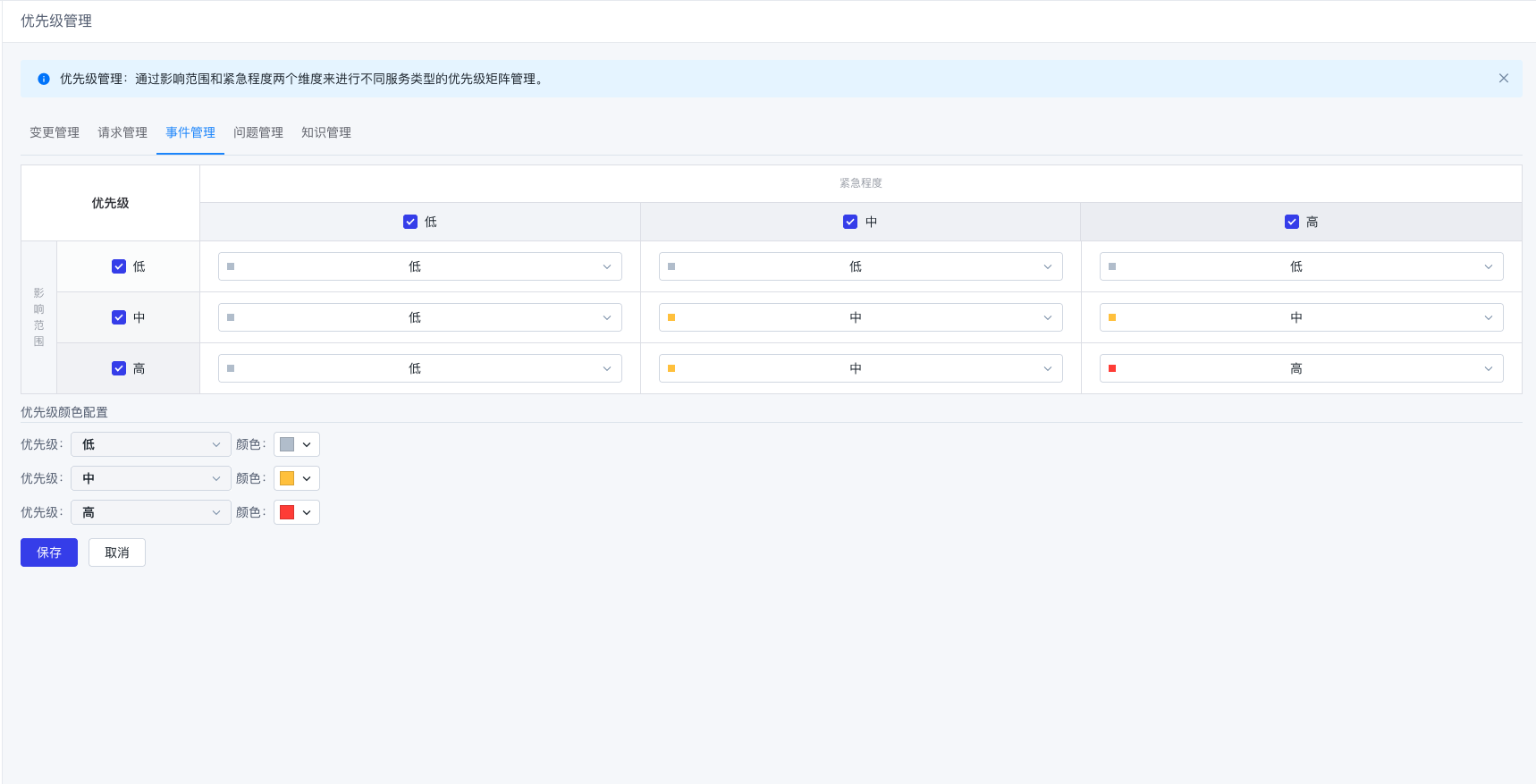Open priority dropdown for 低 impact, 低 urgency
The height and width of the screenshot is (784, 1536).
(419, 266)
